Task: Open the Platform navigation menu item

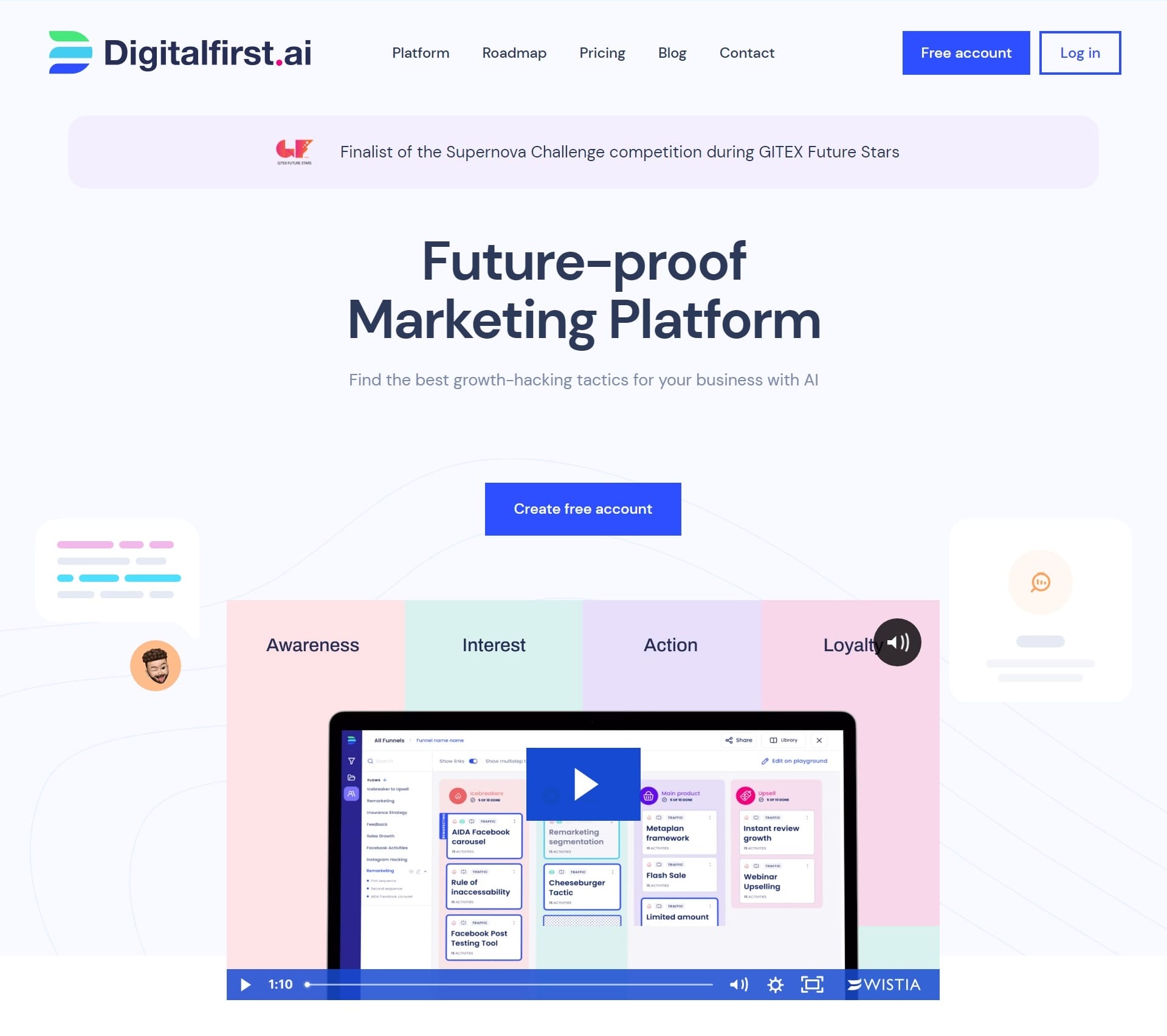Action: point(421,52)
